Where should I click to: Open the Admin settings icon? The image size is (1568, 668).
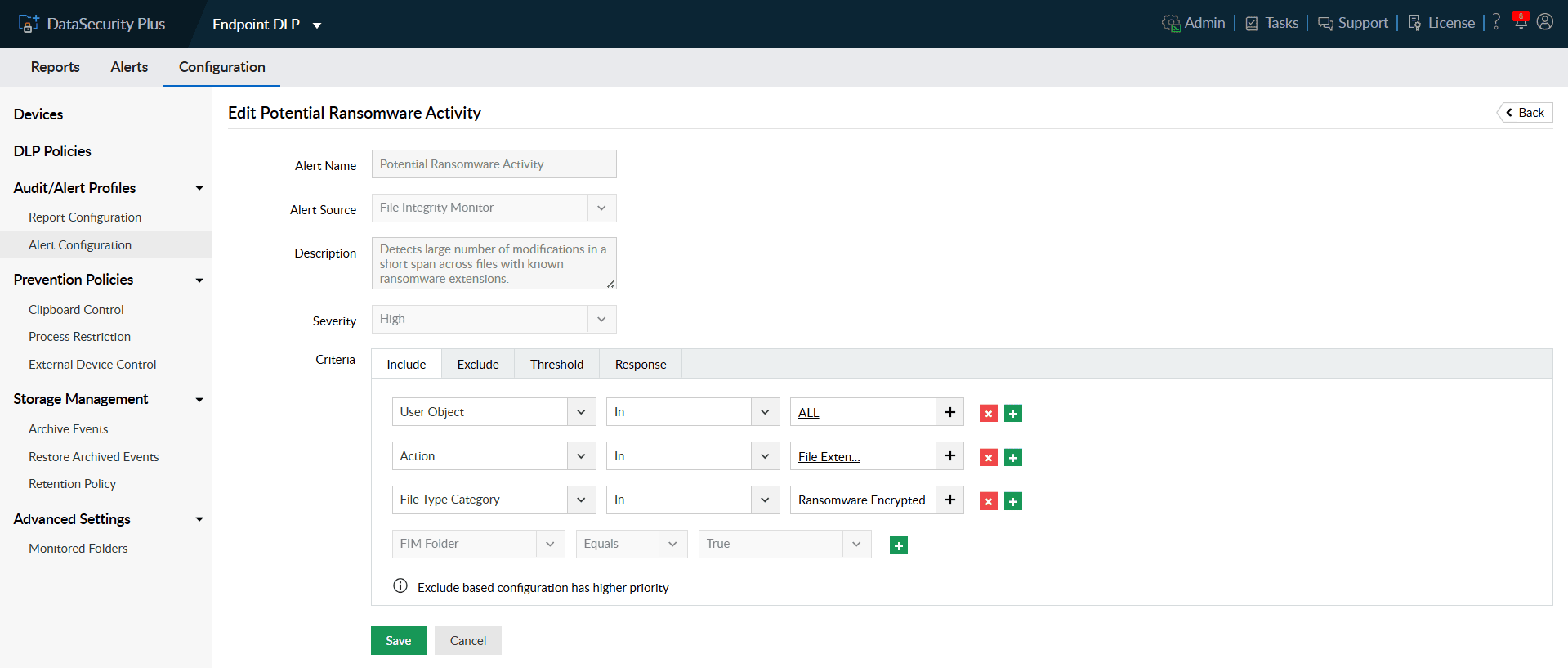[1171, 23]
